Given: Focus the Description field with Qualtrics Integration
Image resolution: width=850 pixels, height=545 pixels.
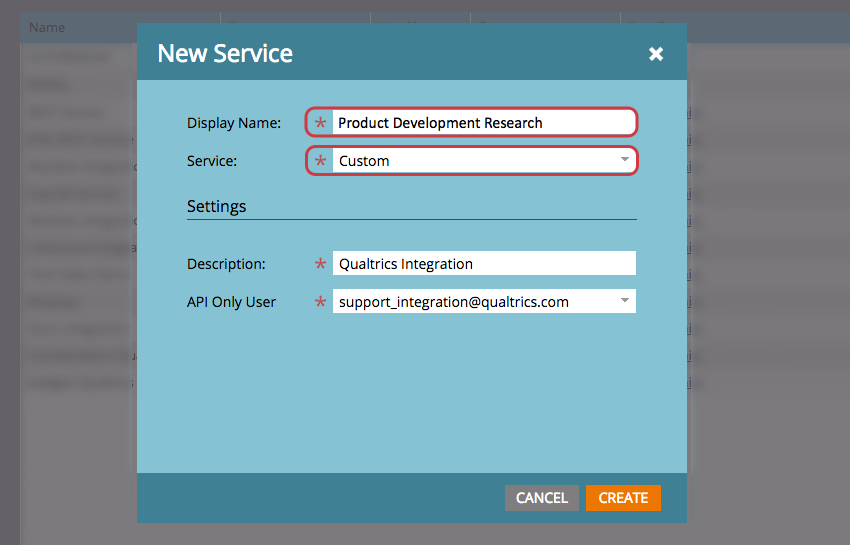Looking at the screenshot, I should click(x=483, y=264).
